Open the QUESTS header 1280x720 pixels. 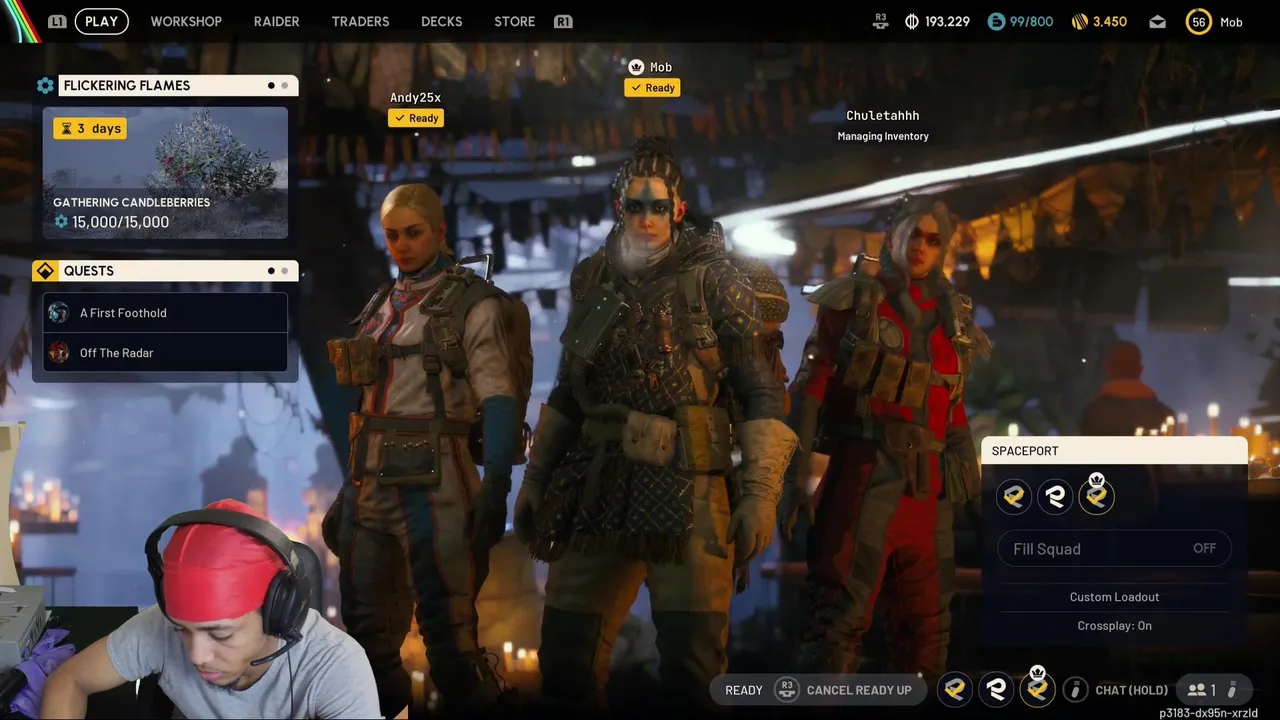pyautogui.click(x=178, y=271)
